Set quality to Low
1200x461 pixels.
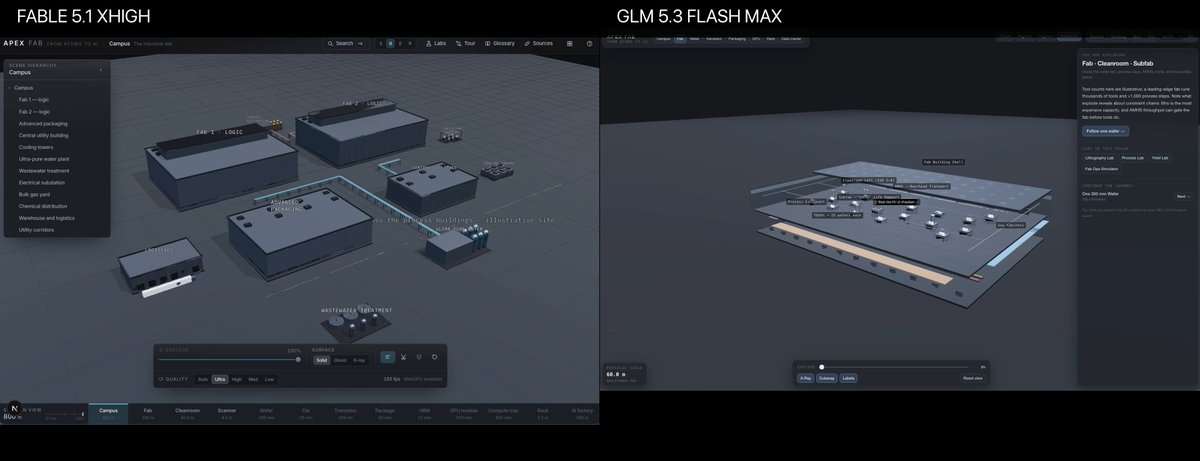point(269,379)
